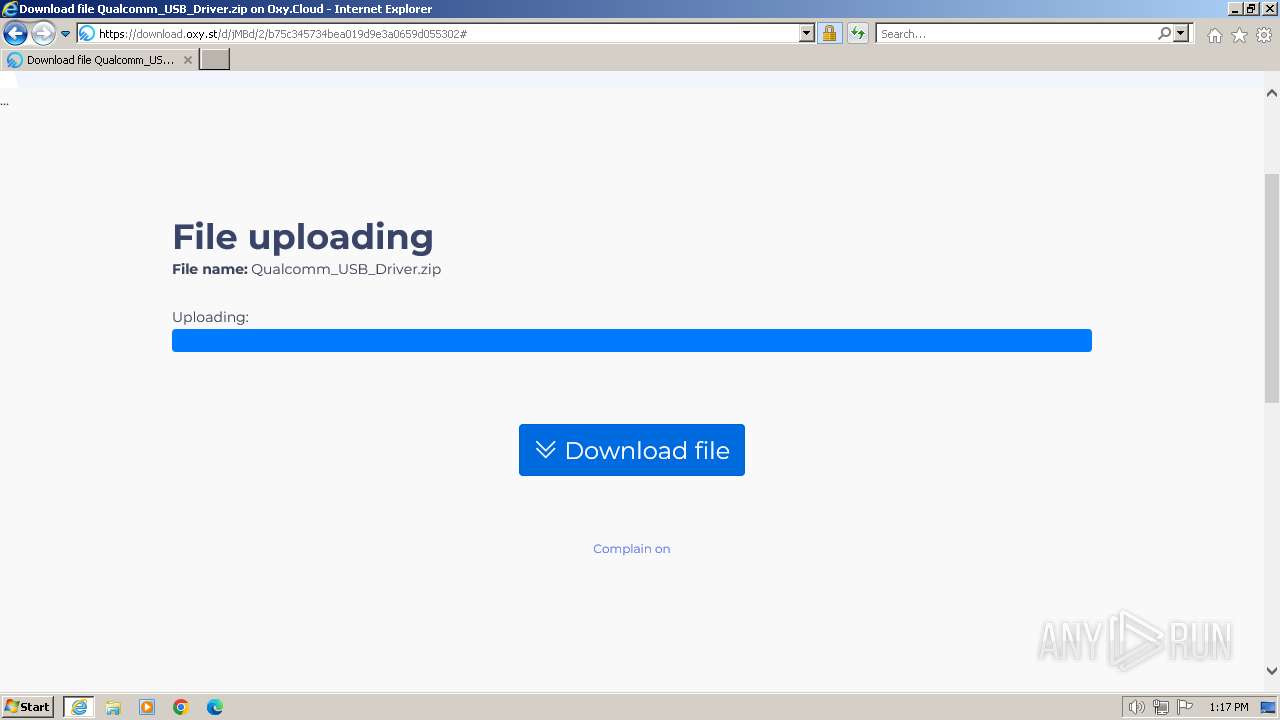The width and height of the screenshot is (1280, 720).
Task: Click the Uploading progress bar
Action: (x=632, y=340)
